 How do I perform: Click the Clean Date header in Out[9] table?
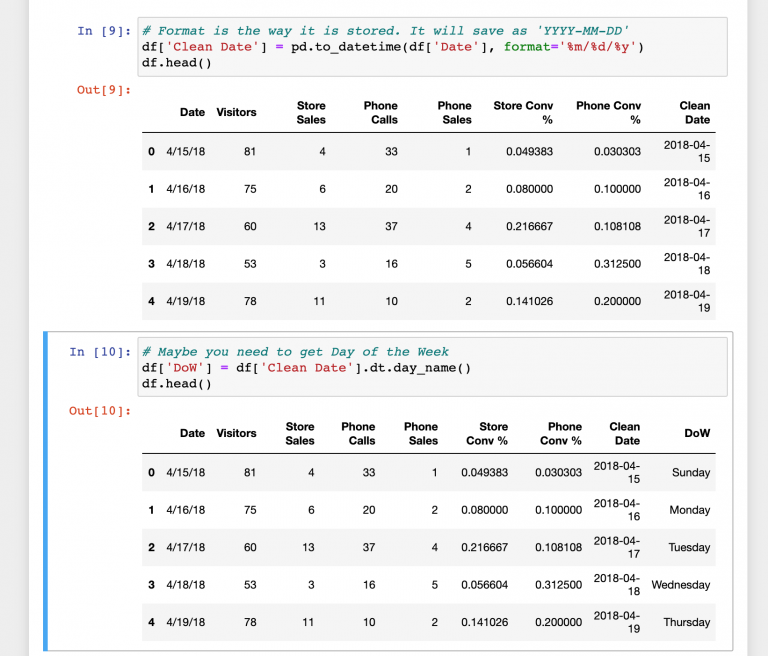point(694,112)
